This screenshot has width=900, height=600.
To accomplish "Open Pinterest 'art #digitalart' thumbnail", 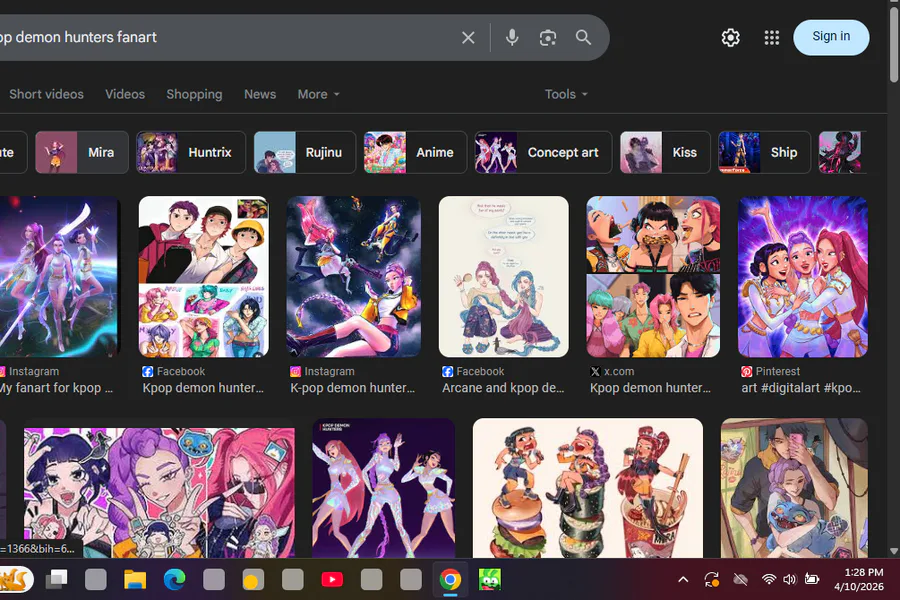I will 802,277.
